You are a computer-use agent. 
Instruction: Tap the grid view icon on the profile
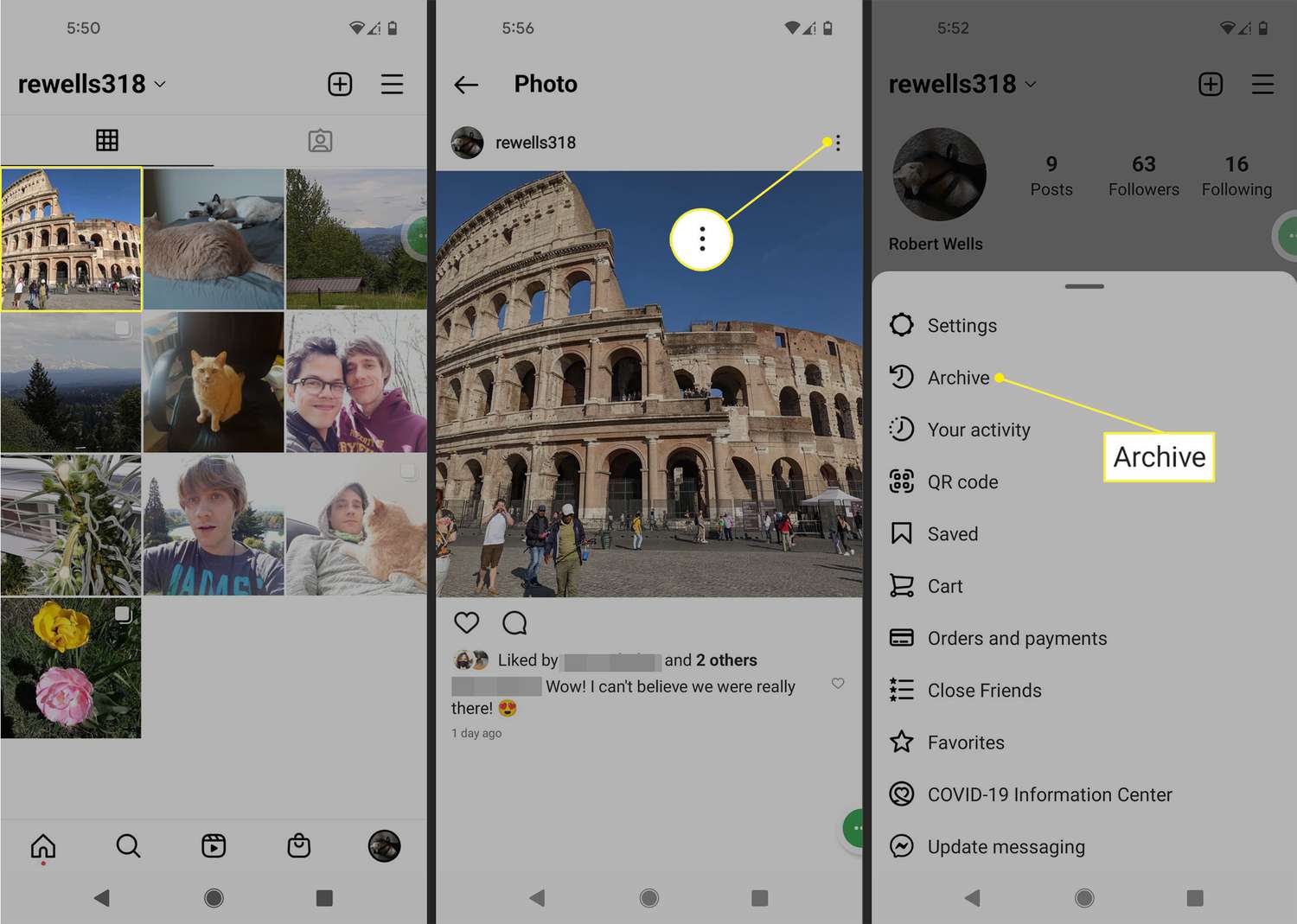click(x=106, y=140)
